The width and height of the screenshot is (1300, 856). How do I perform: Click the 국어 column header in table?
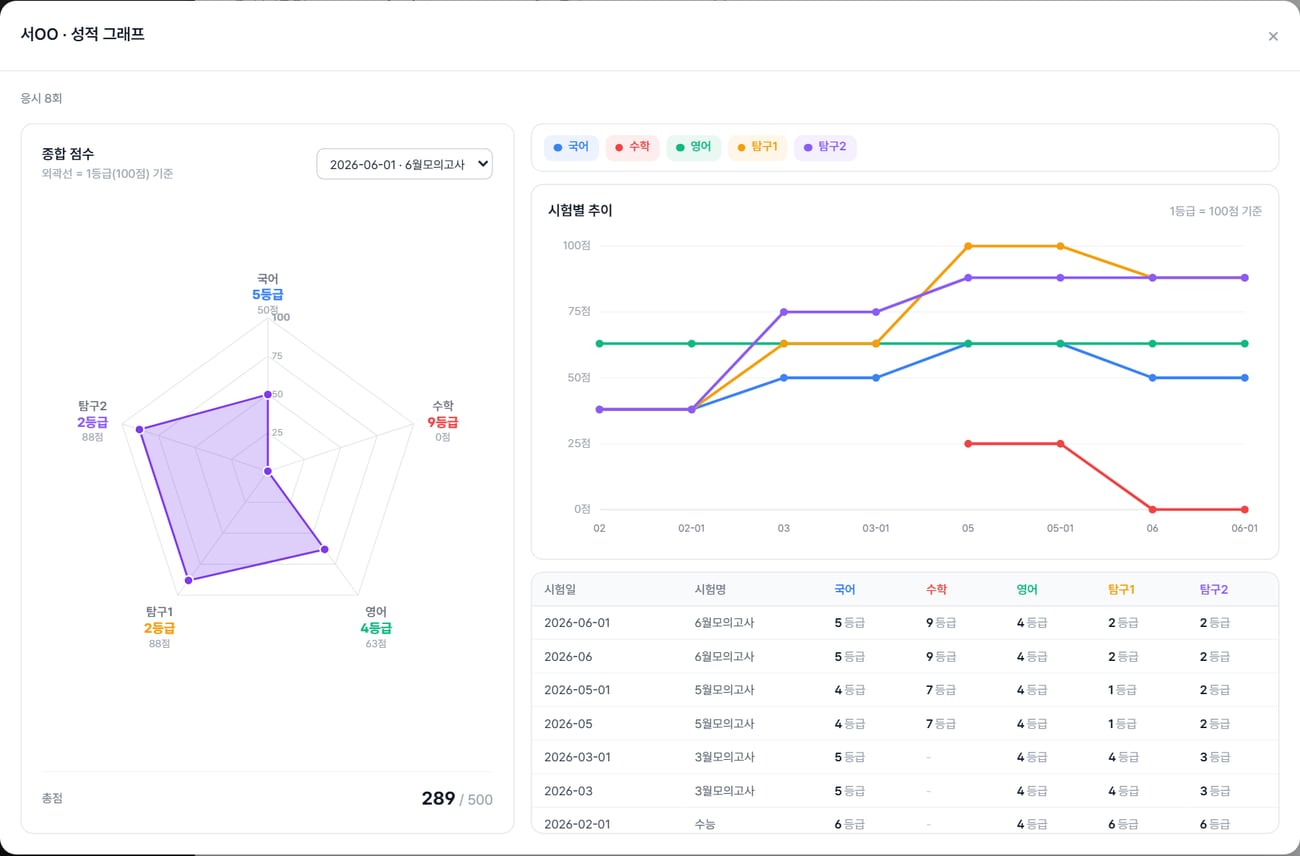(x=845, y=589)
